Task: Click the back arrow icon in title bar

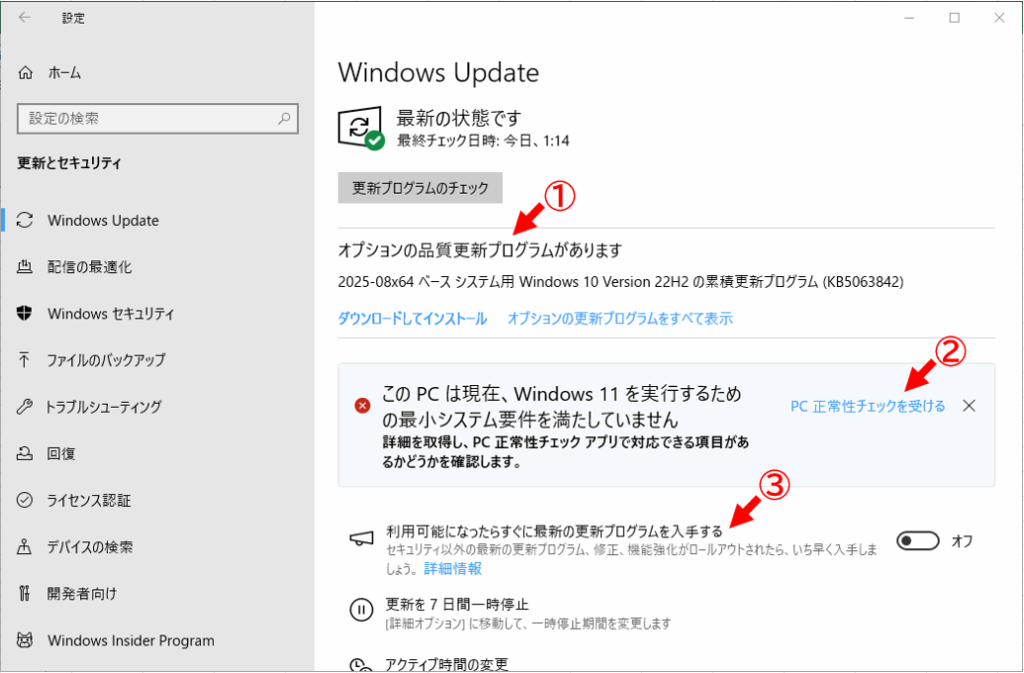Action: tap(25, 18)
